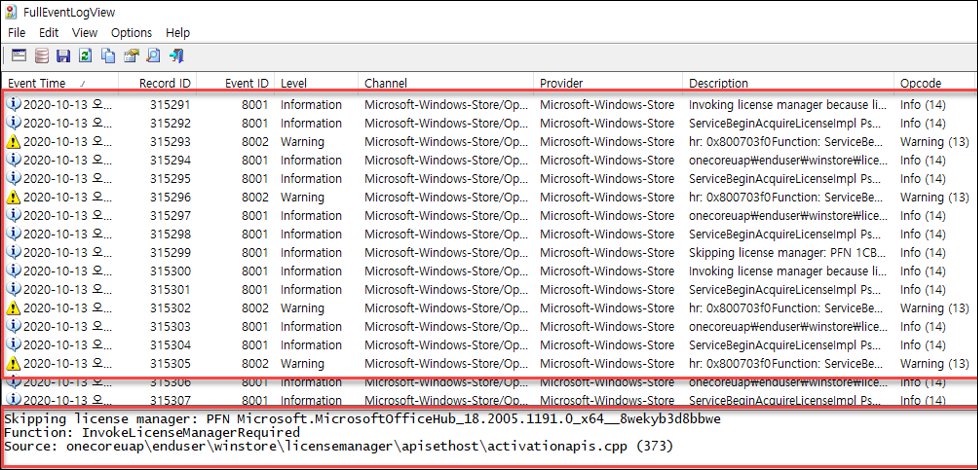The image size is (978, 470).
Task: Click the info icon of record 315303
Action: point(13,326)
